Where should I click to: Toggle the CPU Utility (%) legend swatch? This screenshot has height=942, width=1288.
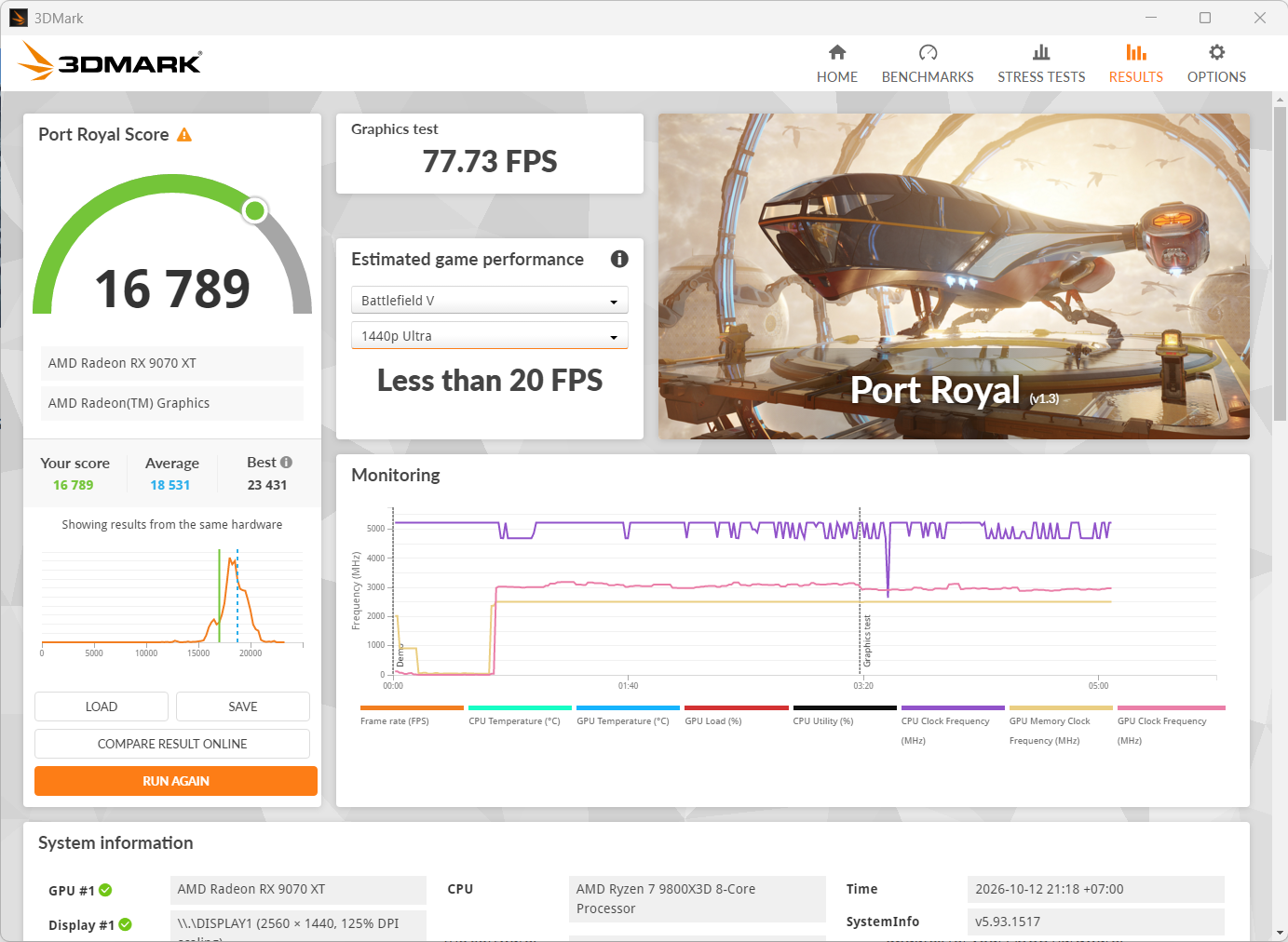pos(845,707)
